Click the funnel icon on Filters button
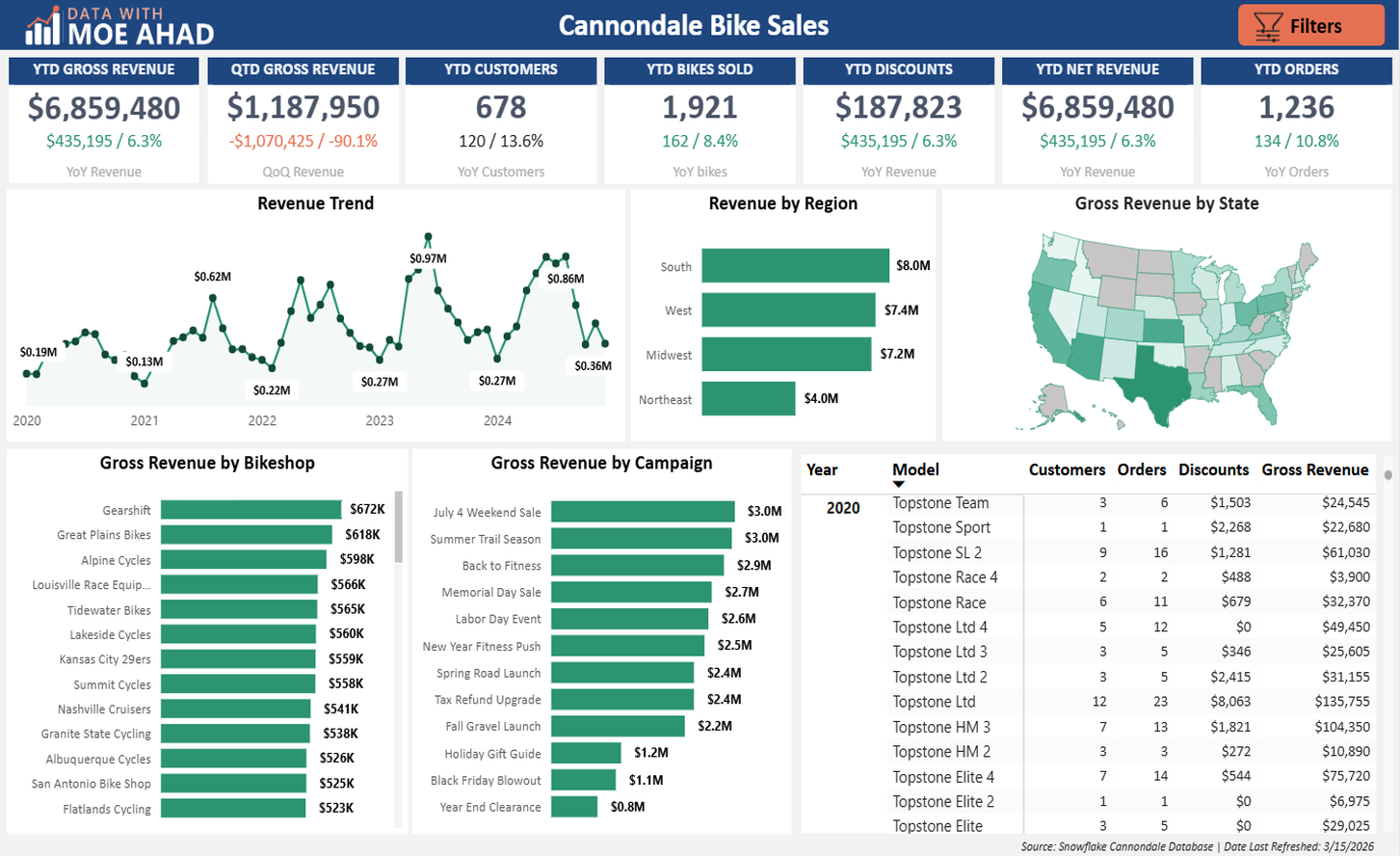 pyautogui.click(x=1269, y=26)
